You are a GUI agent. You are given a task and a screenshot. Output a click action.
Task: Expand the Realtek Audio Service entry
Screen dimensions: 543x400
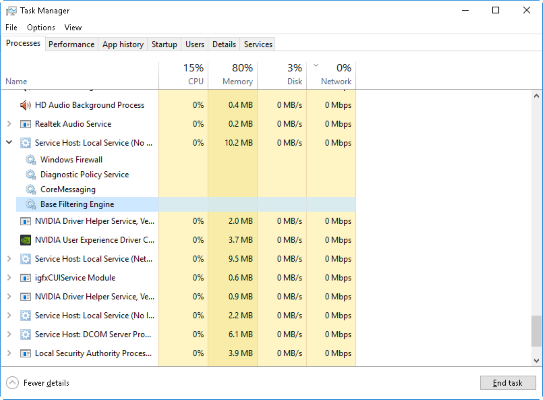click(x=9, y=124)
